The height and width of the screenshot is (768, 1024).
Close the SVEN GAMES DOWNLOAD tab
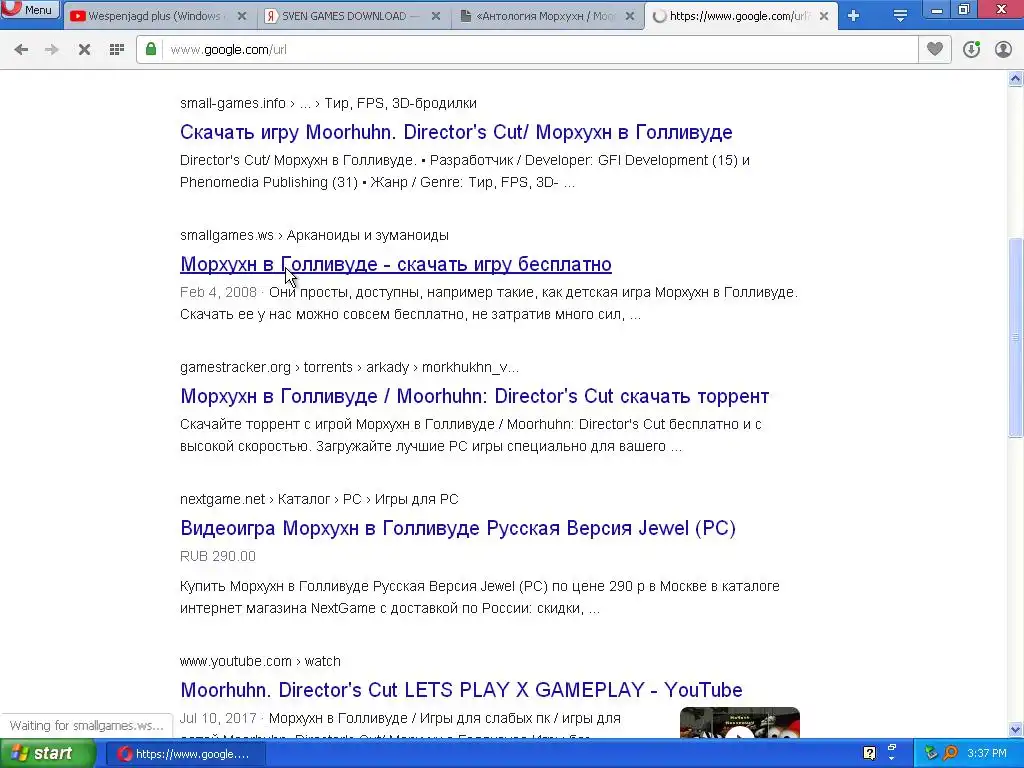436,16
